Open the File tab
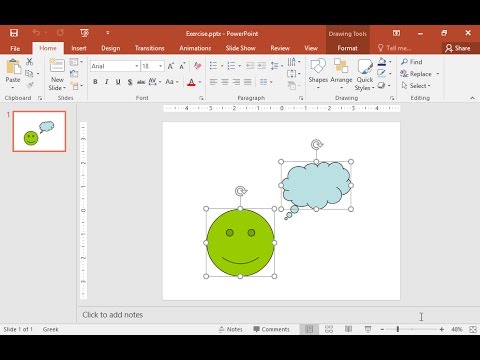 click(x=15, y=48)
